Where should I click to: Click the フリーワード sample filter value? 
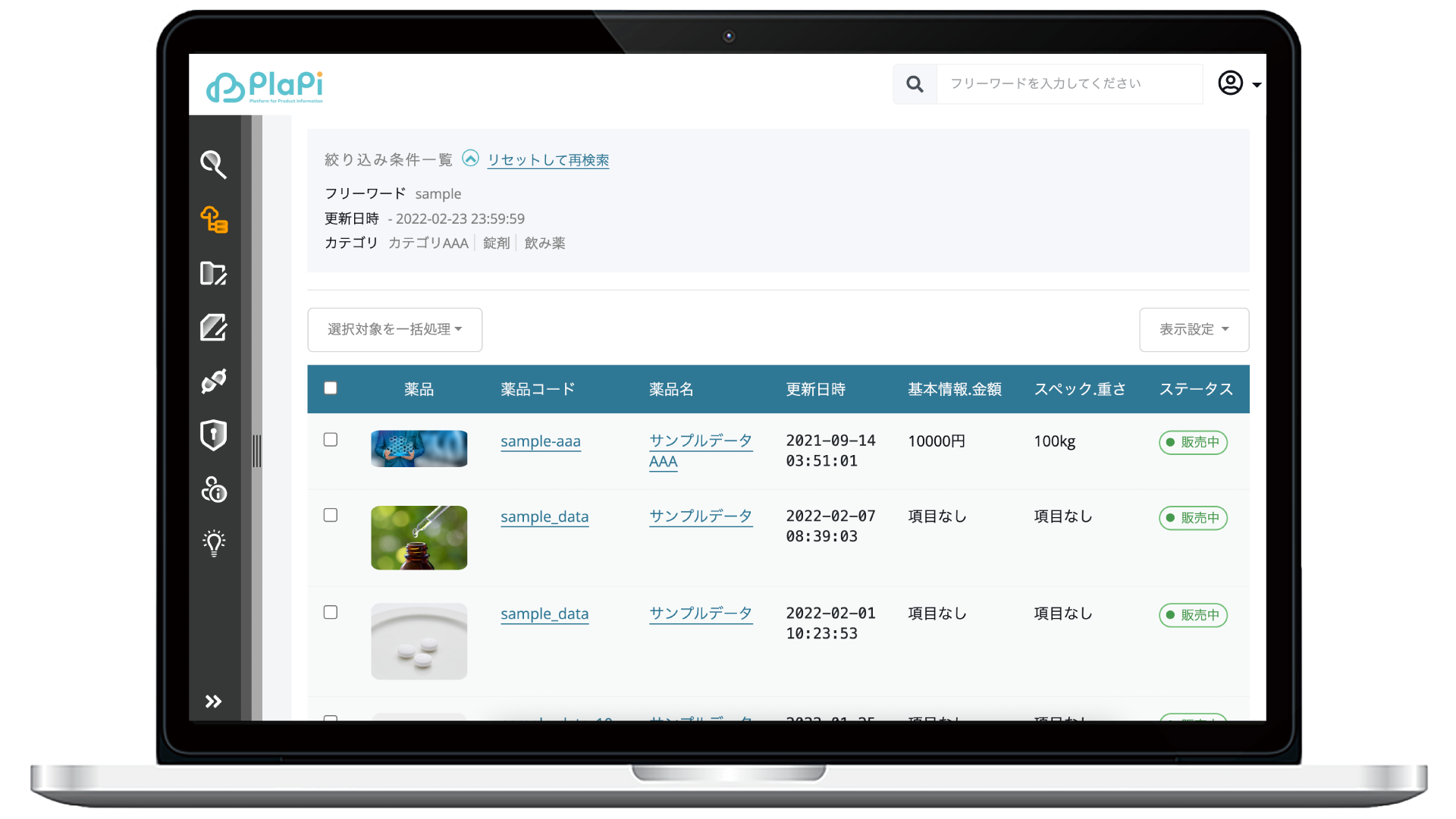click(x=438, y=194)
